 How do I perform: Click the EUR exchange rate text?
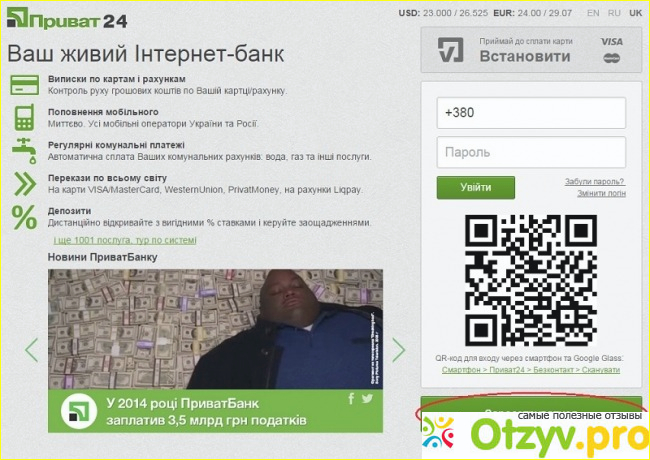tap(533, 13)
